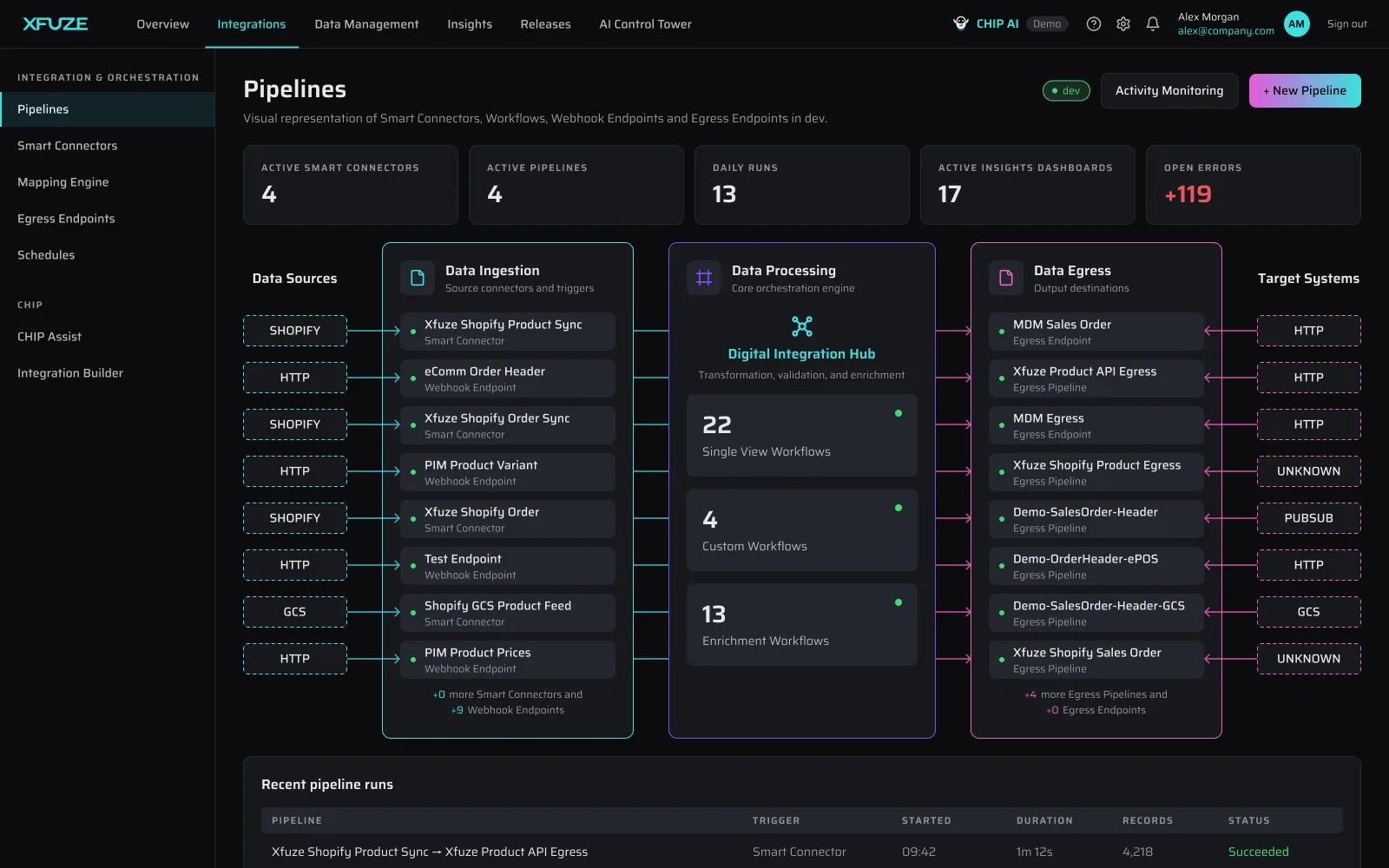The image size is (1389, 868).
Task: Open the help question mark icon
Action: point(1094,24)
